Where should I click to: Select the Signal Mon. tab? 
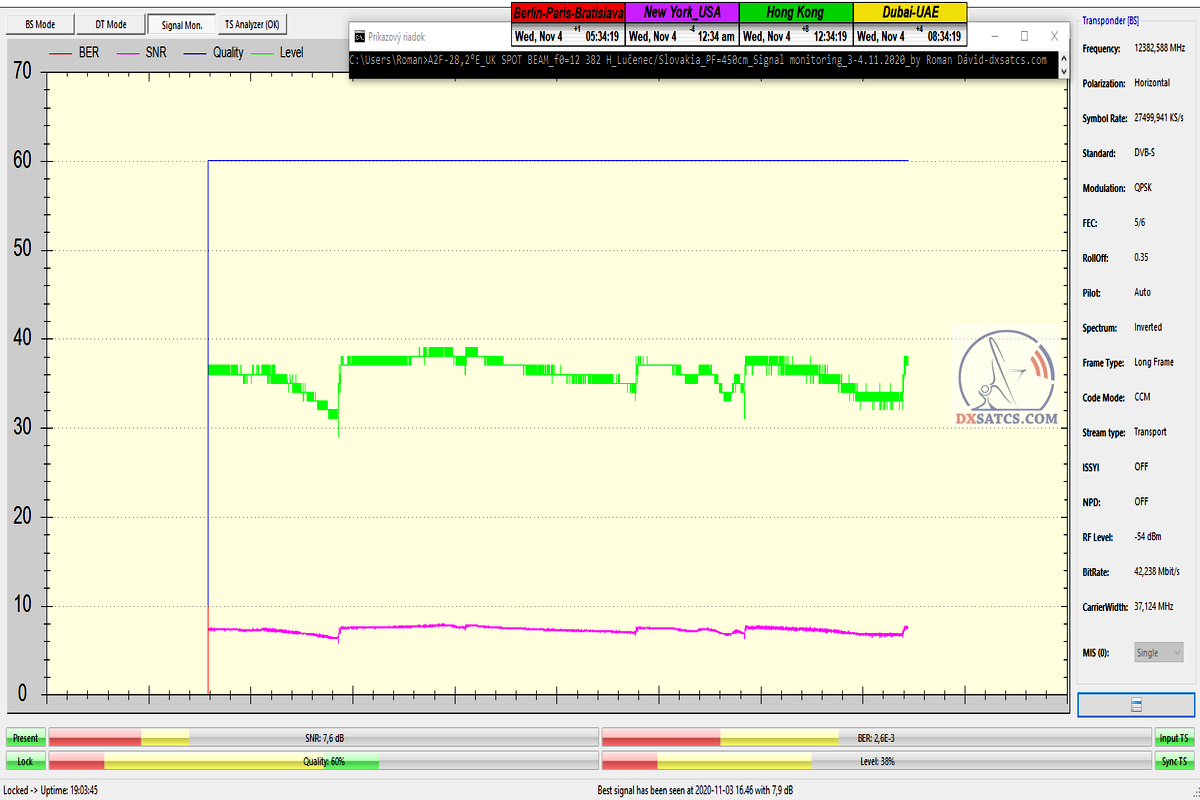(181, 24)
